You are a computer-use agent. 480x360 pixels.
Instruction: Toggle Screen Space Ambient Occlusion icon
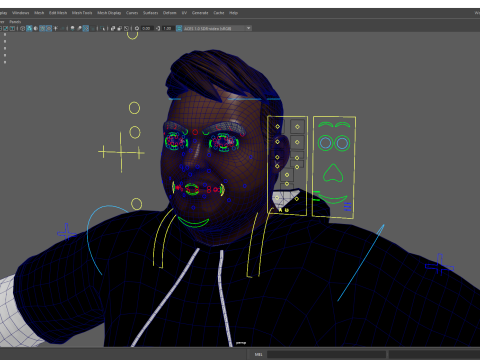click(x=72, y=28)
